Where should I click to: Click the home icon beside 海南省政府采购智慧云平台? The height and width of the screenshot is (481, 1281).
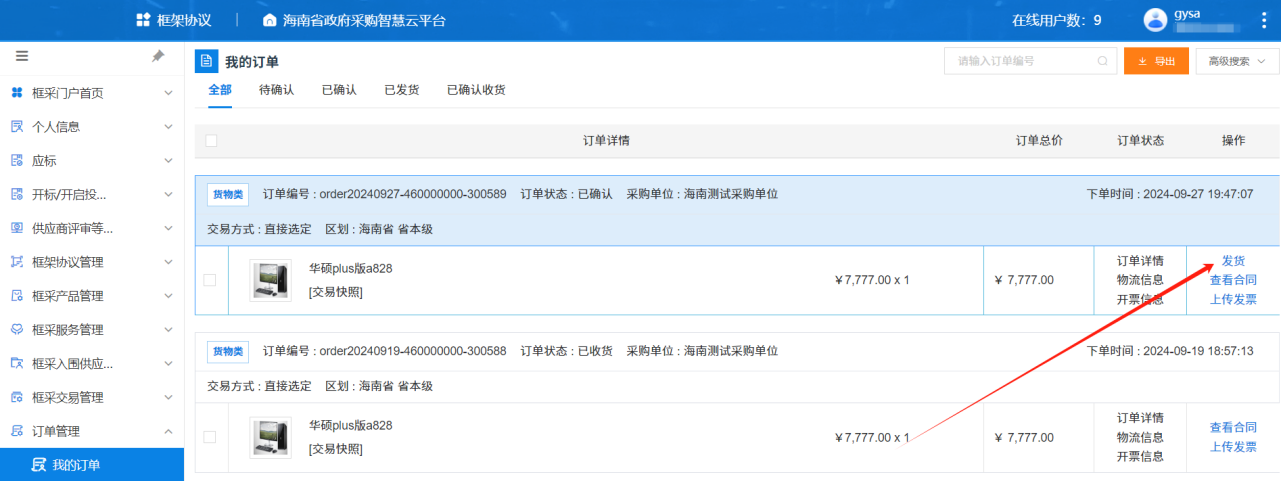click(269, 20)
